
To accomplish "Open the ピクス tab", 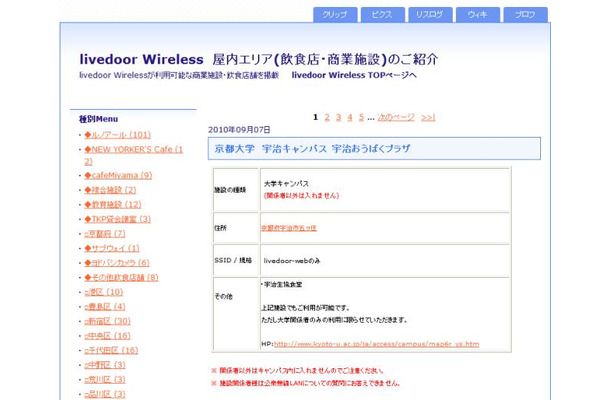I will click(x=383, y=15).
